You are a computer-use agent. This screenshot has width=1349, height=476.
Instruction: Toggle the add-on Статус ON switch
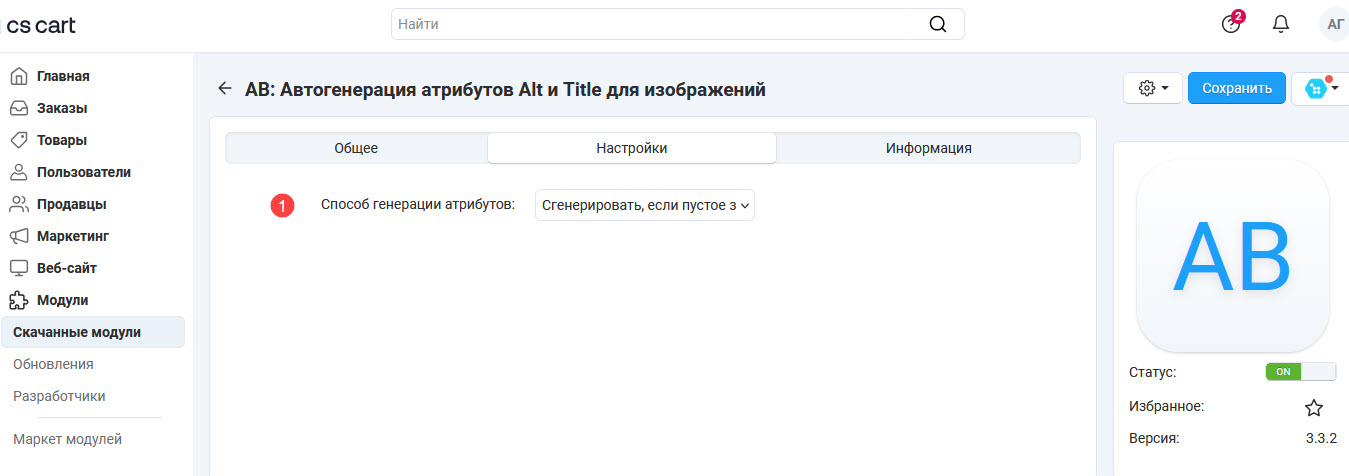click(1300, 371)
